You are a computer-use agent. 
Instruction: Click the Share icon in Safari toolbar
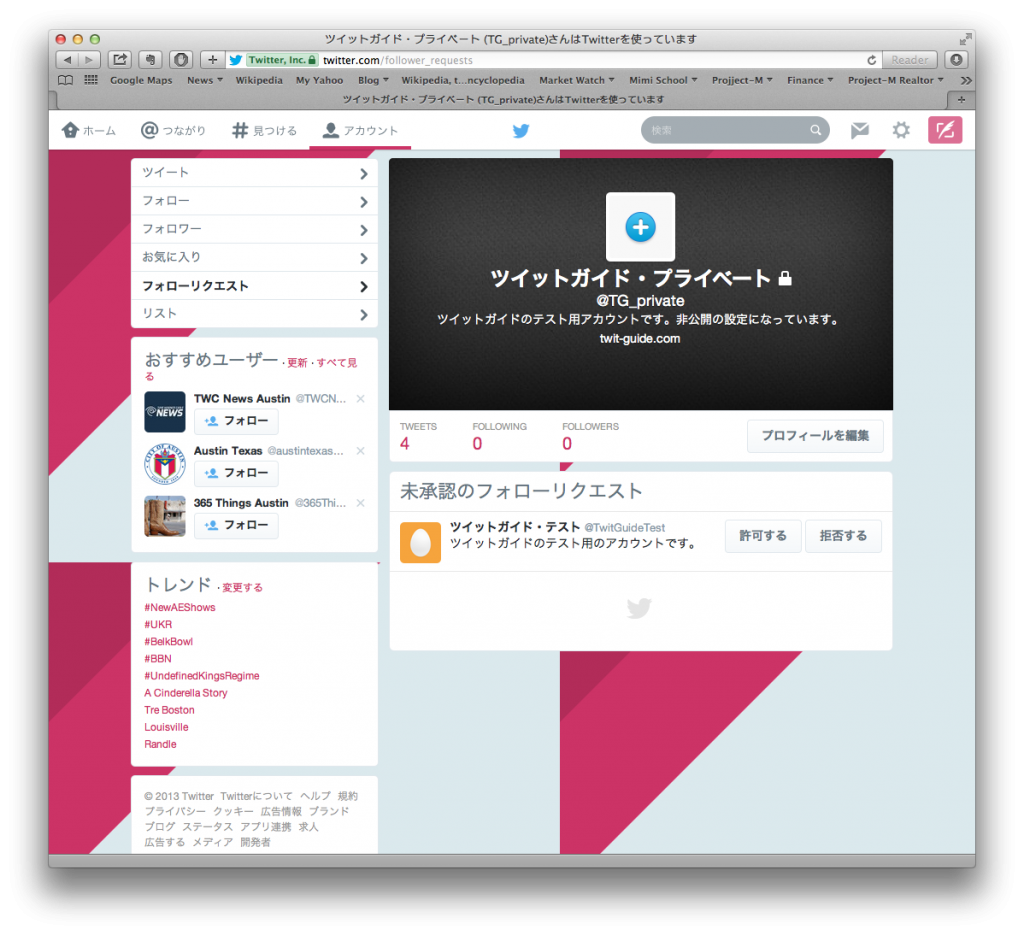click(120, 60)
